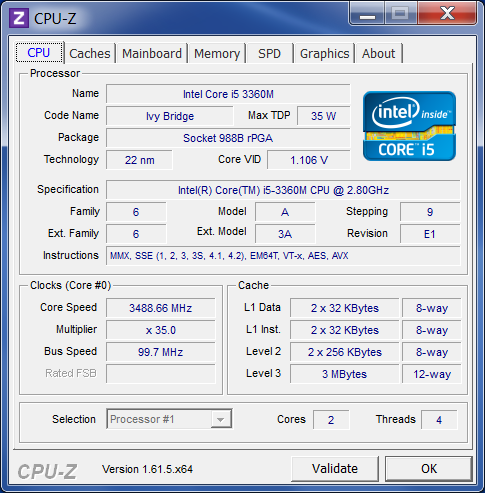Click the Model value A
The height and width of the screenshot is (493, 485).
point(285,212)
